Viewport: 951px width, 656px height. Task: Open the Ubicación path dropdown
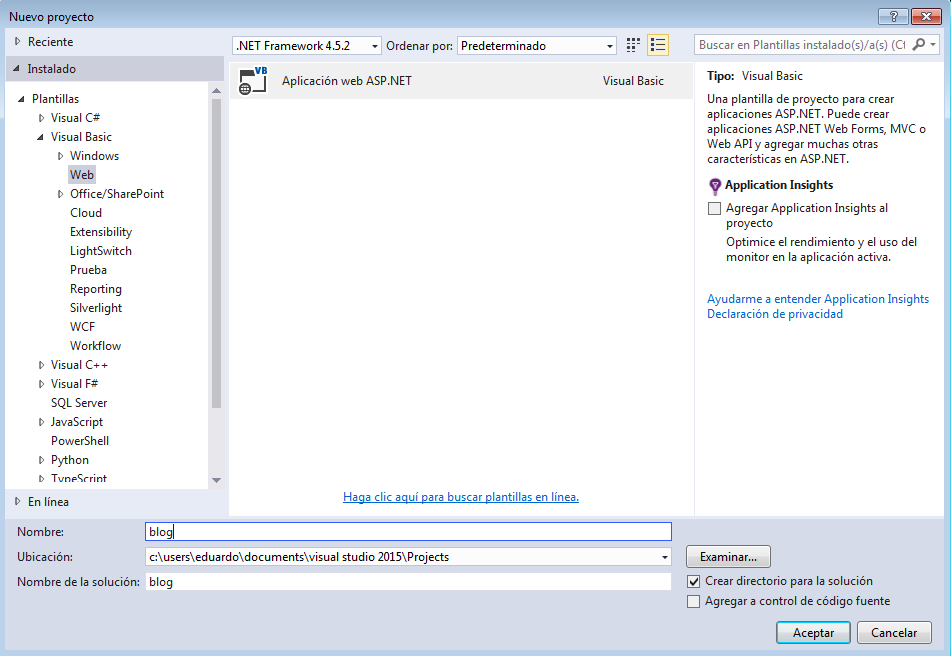tap(665, 557)
